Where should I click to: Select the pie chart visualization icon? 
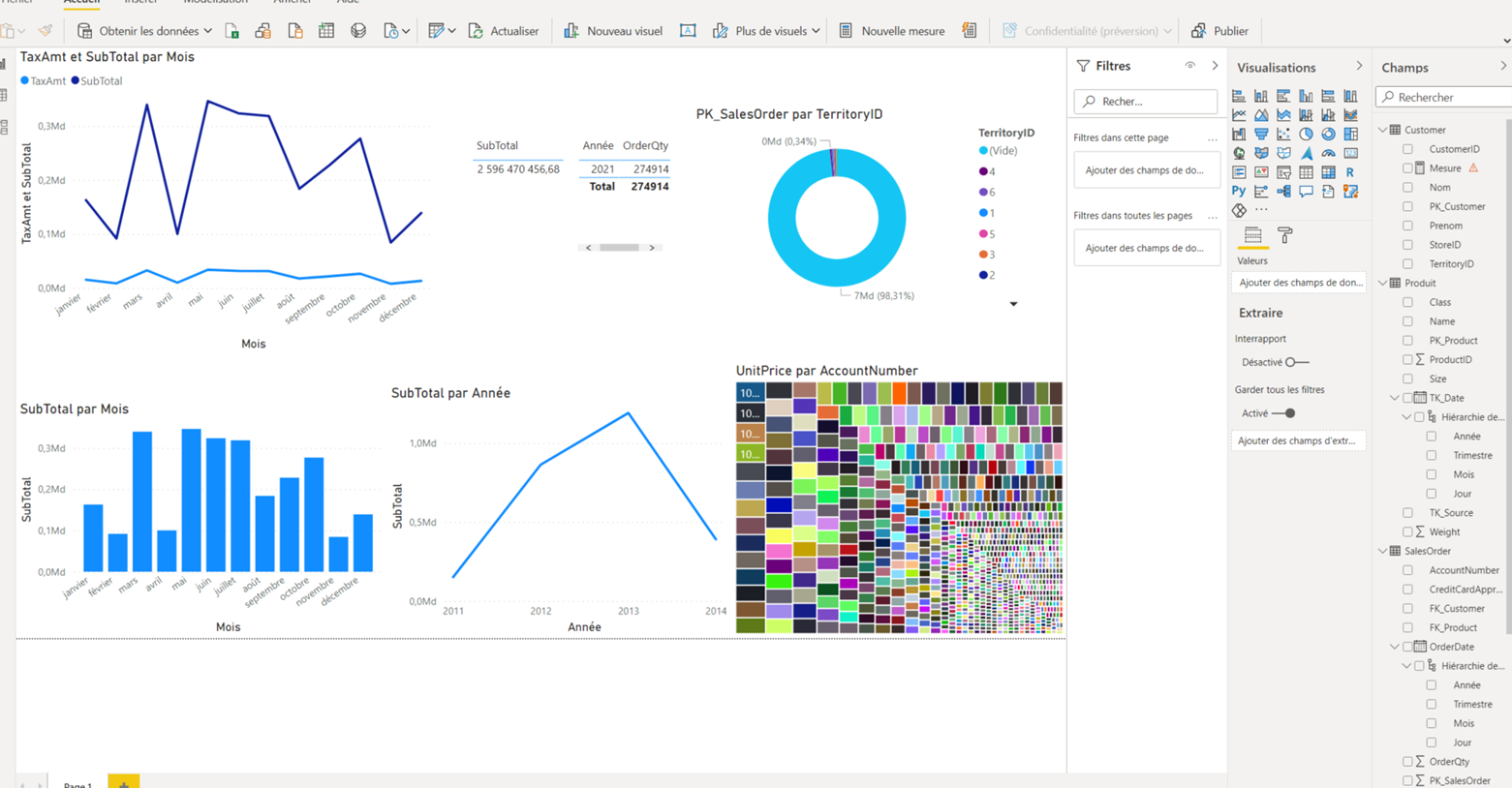tap(1307, 134)
